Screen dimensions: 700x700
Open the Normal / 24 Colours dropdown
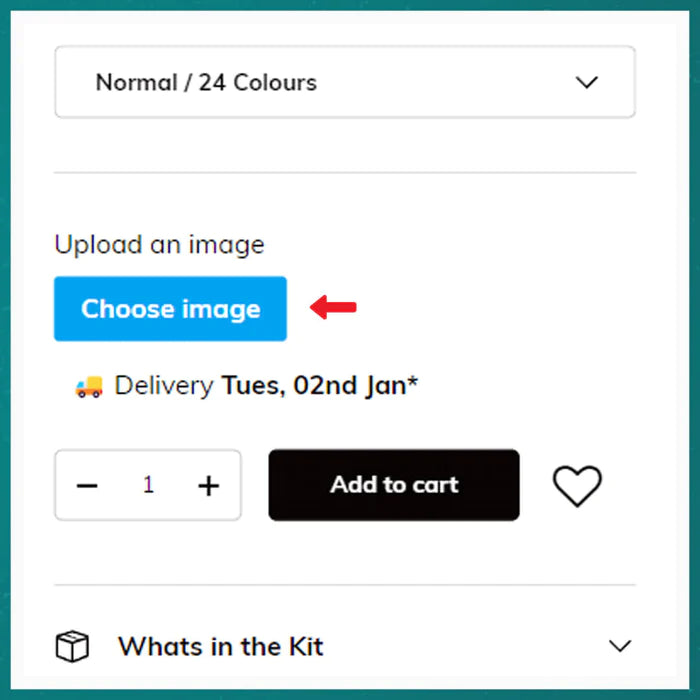pos(344,82)
